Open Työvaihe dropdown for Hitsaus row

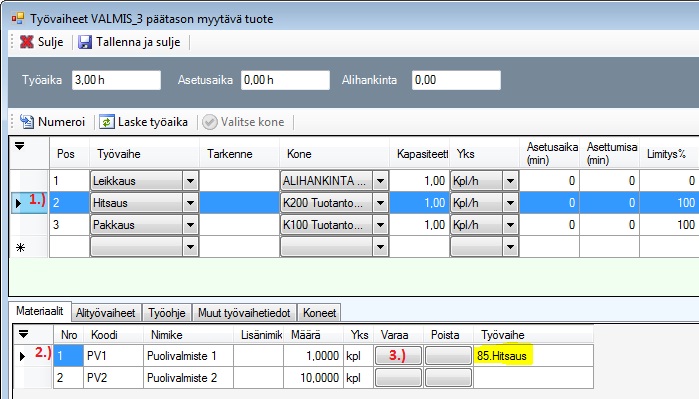[190, 203]
